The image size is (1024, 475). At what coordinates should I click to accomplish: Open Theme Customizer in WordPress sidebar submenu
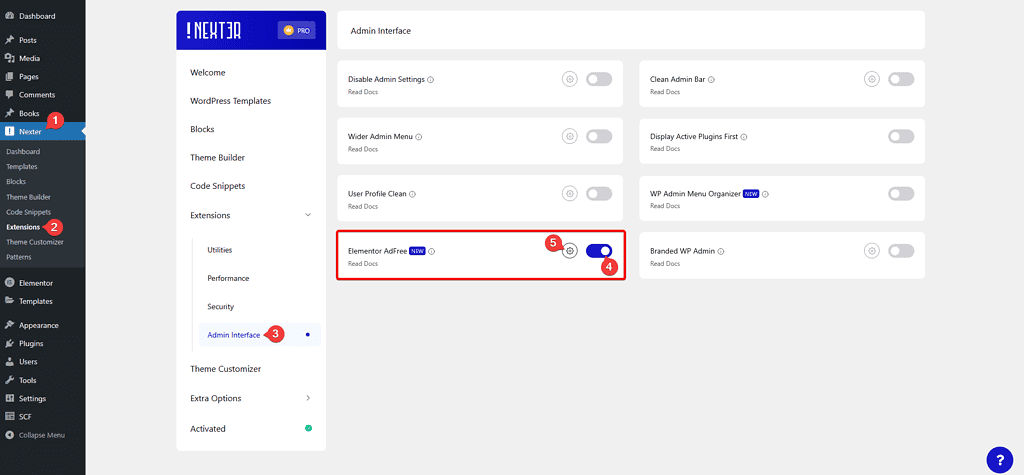pyautogui.click(x=35, y=242)
